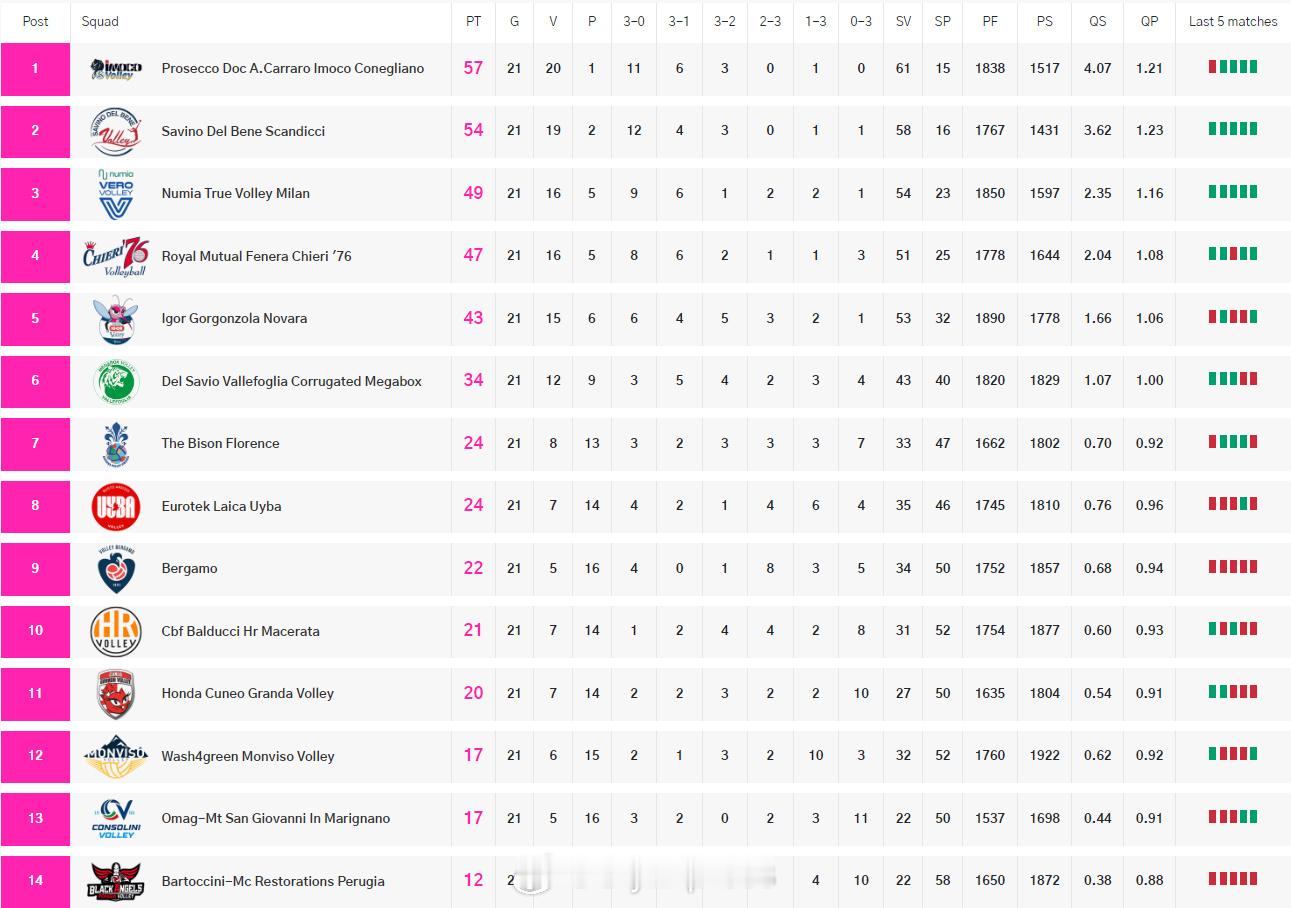Screen dimensions: 1291x908
Task: Select the Honda Cuneo red cat logo
Action: coord(116,693)
